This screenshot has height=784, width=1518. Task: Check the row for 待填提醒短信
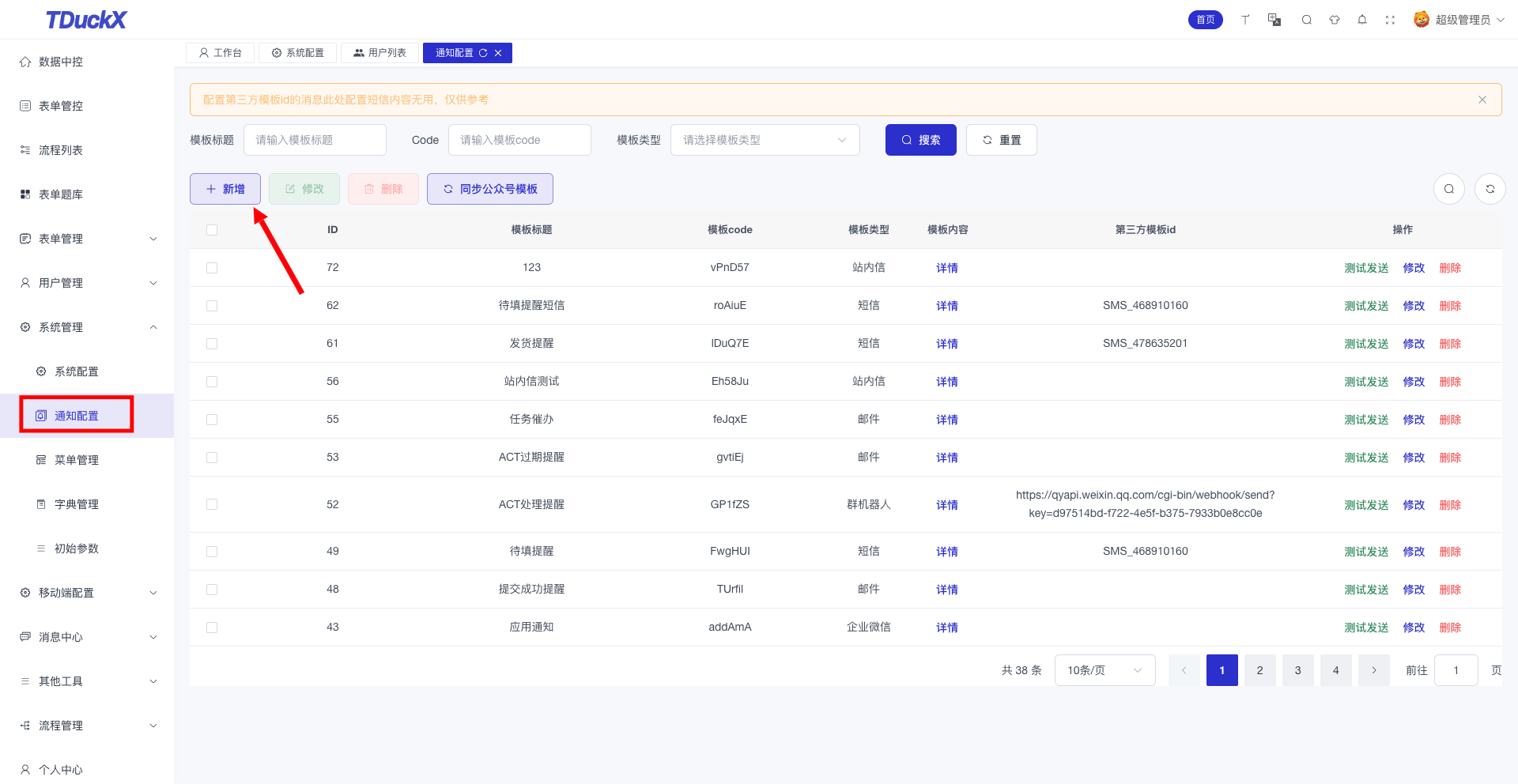pyautogui.click(x=212, y=306)
